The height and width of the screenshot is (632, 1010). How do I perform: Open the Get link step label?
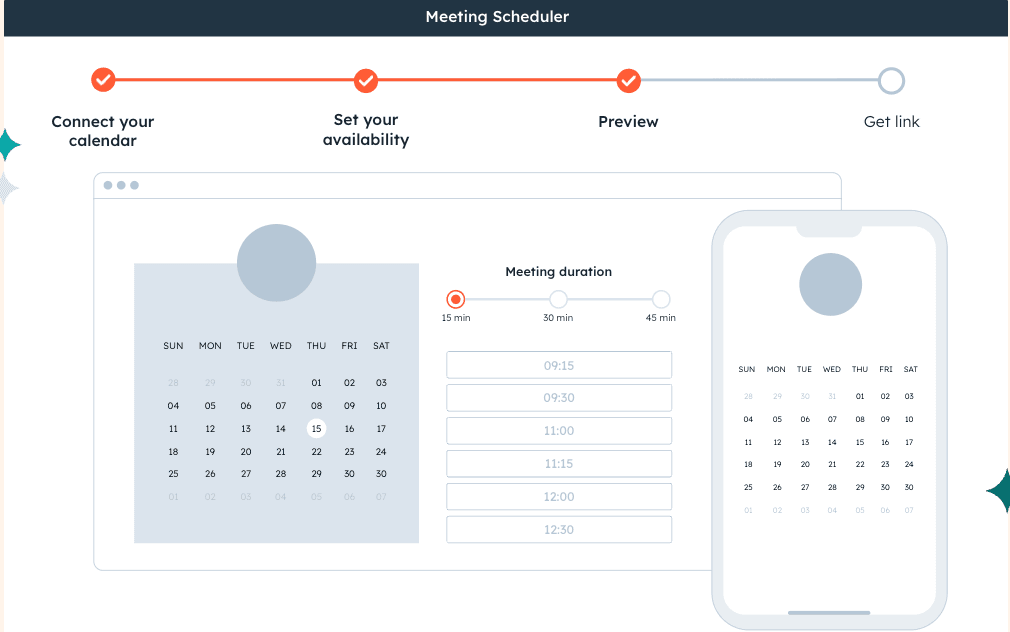891,122
